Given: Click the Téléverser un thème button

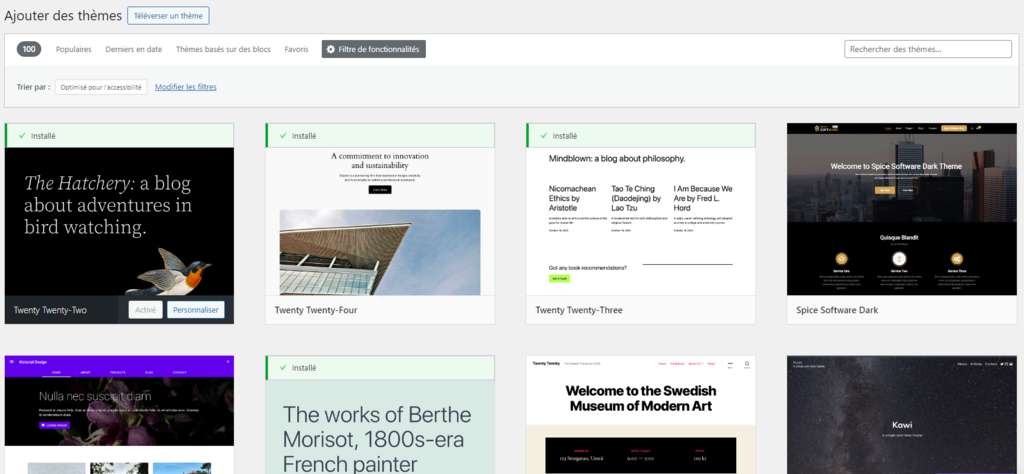Looking at the screenshot, I should pos(168,16).
